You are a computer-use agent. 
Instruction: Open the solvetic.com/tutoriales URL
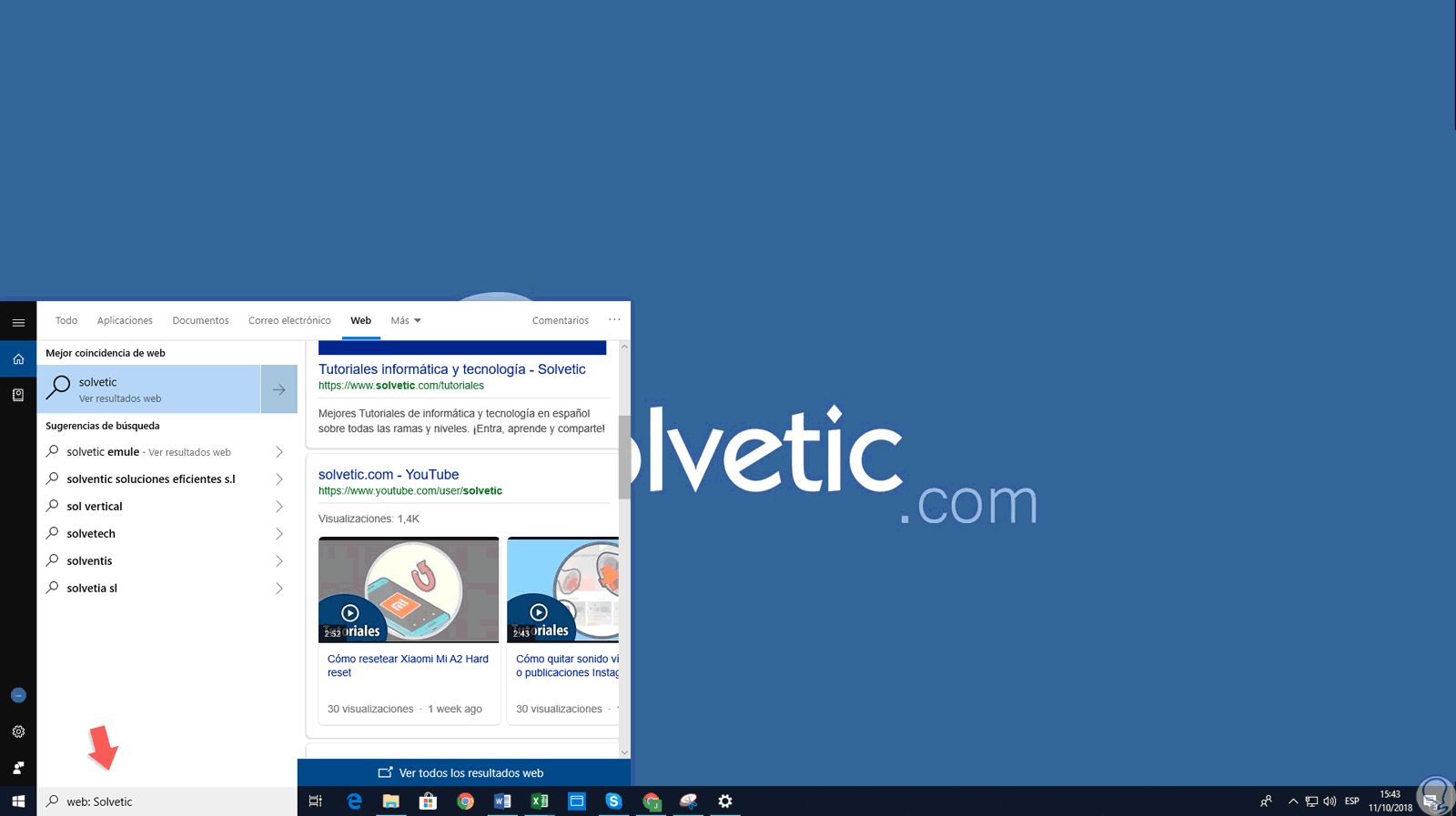tap(401, 386)
